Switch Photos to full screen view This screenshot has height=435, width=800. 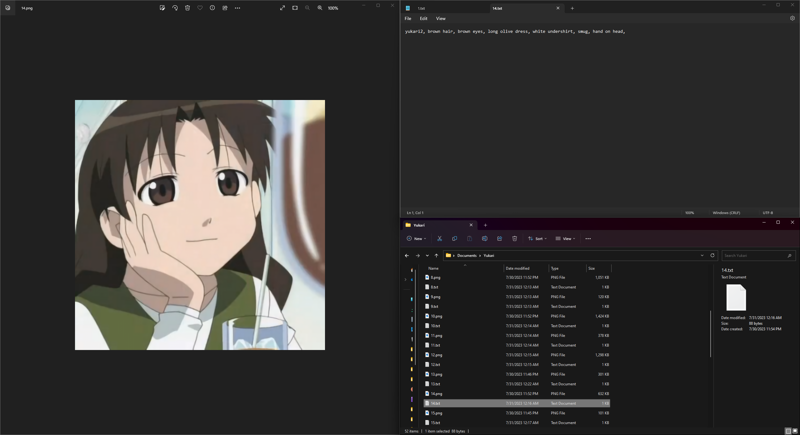283,8
